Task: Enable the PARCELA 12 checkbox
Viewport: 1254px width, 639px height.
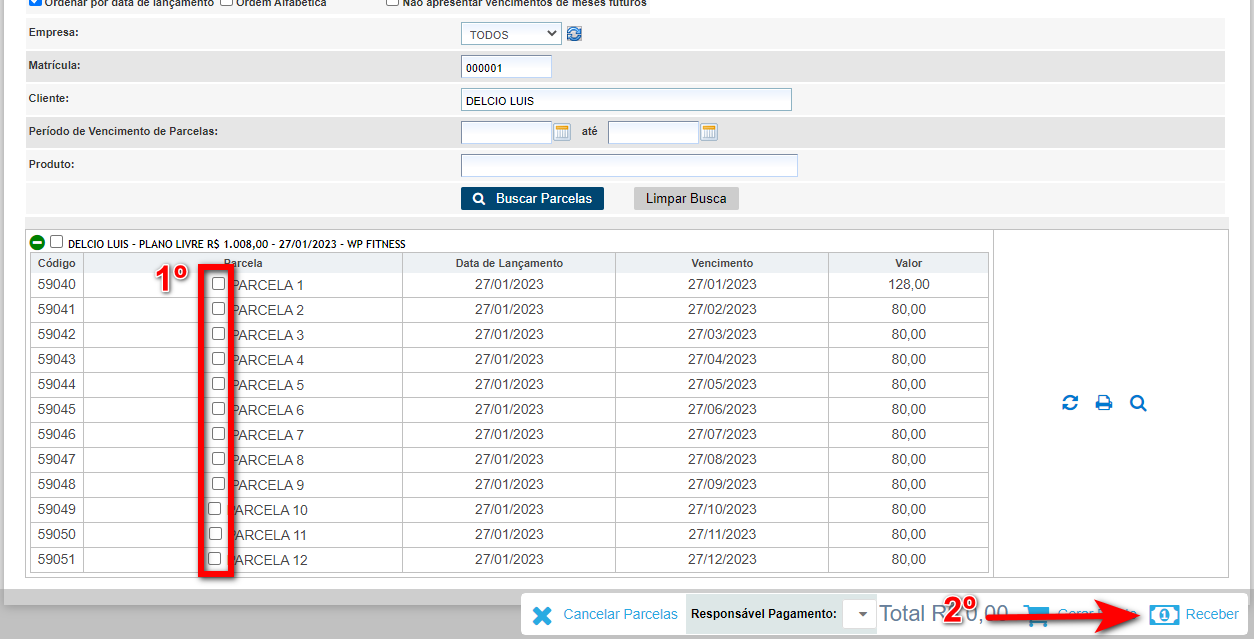Action: [x=214, y=559]
